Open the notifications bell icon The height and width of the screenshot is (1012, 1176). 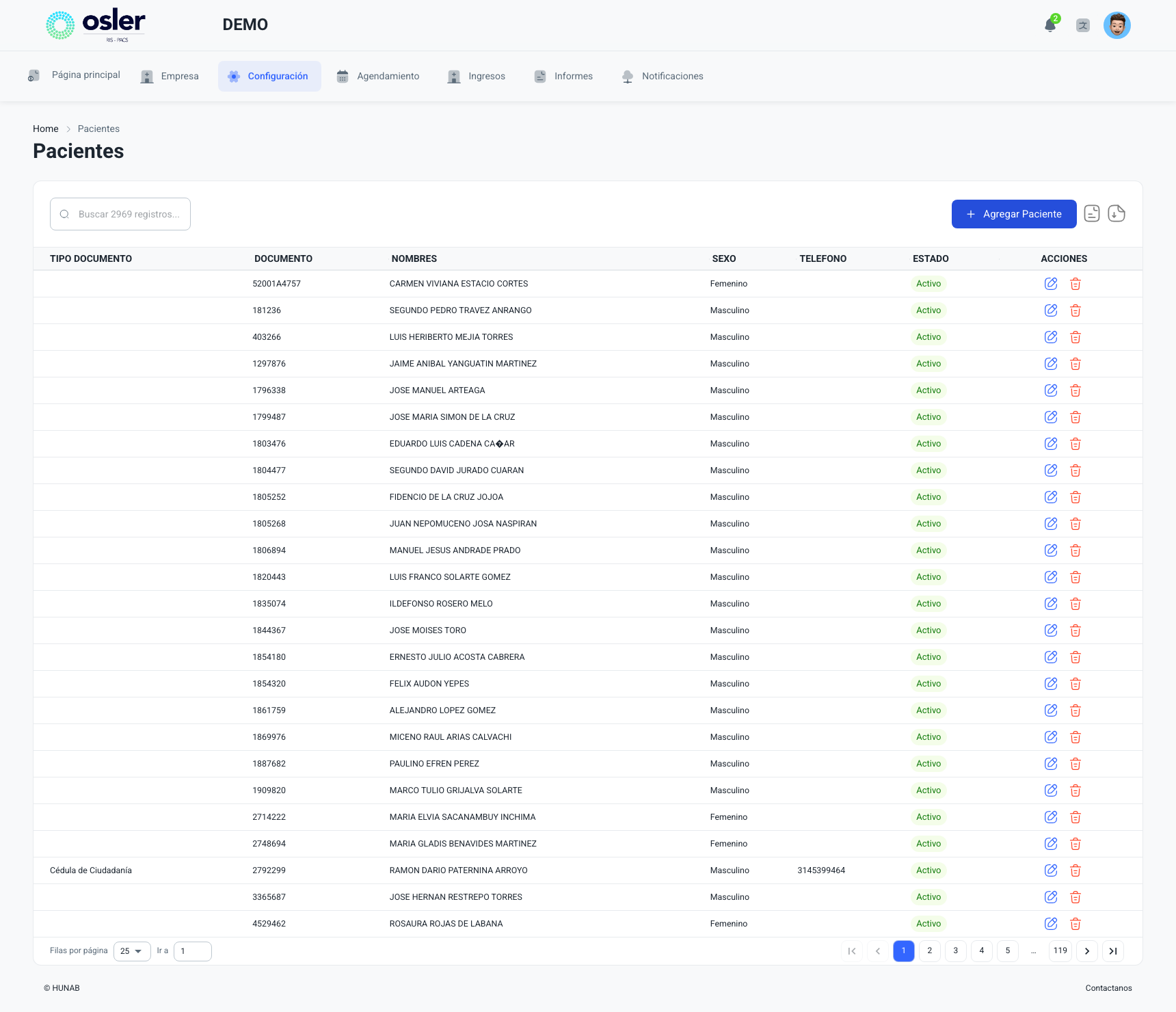point(1050,25)
